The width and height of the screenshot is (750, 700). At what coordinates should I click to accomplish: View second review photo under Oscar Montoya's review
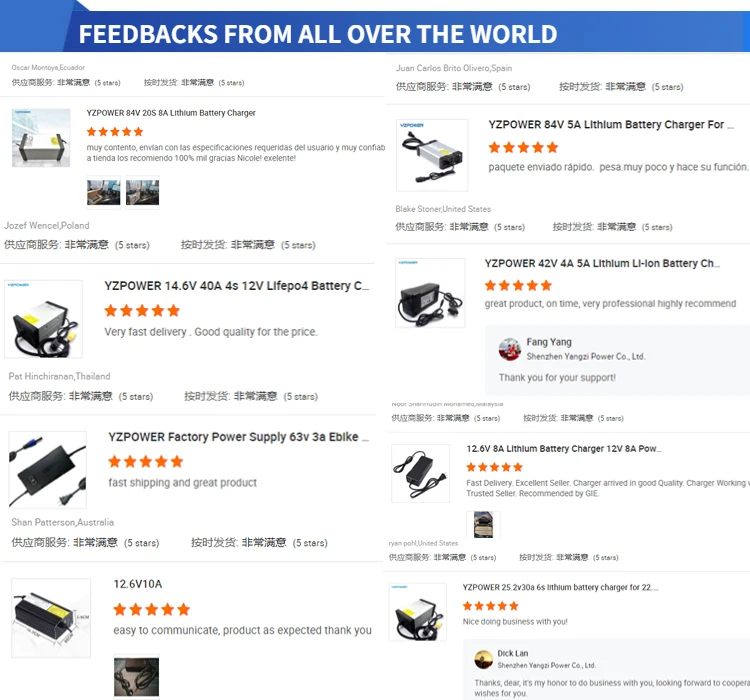(143, 192)
